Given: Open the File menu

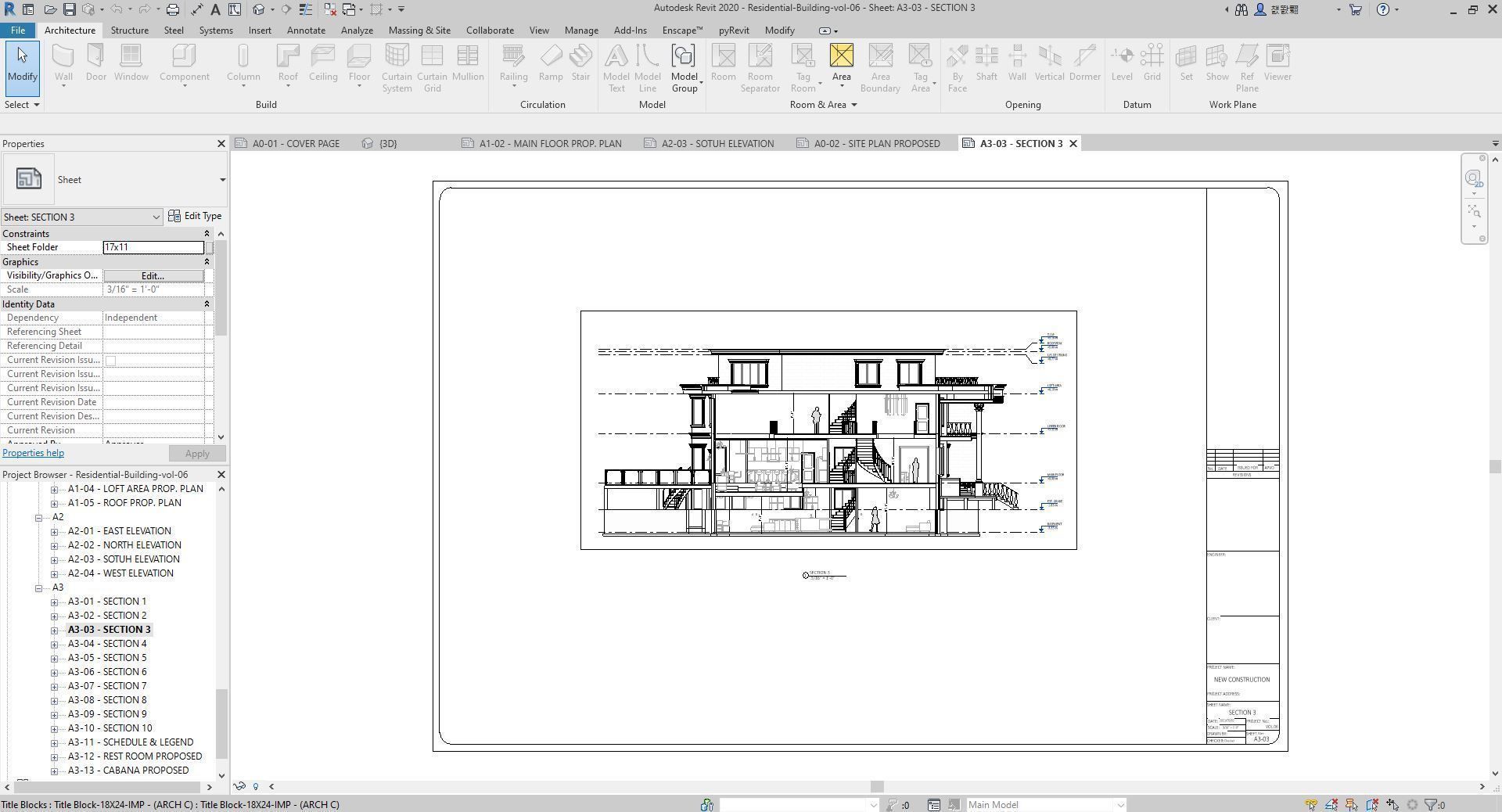Looking at the screenshot, I should [17, 31].
